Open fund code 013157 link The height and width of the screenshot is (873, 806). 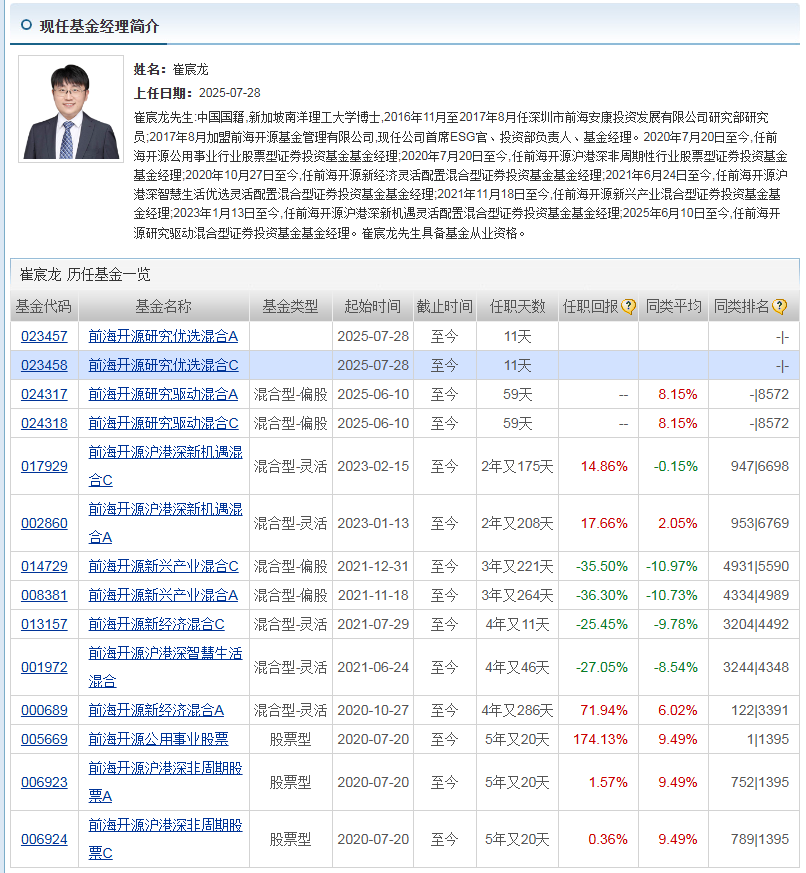point(44,624)
